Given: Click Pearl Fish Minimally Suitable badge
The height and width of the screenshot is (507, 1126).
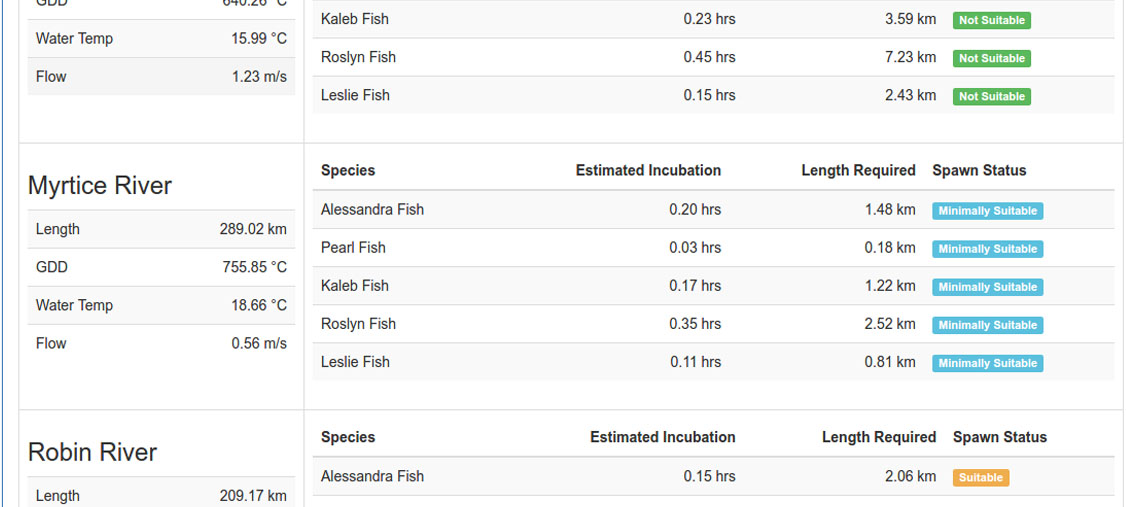Looking at the screenshot, I should [987, 249].
